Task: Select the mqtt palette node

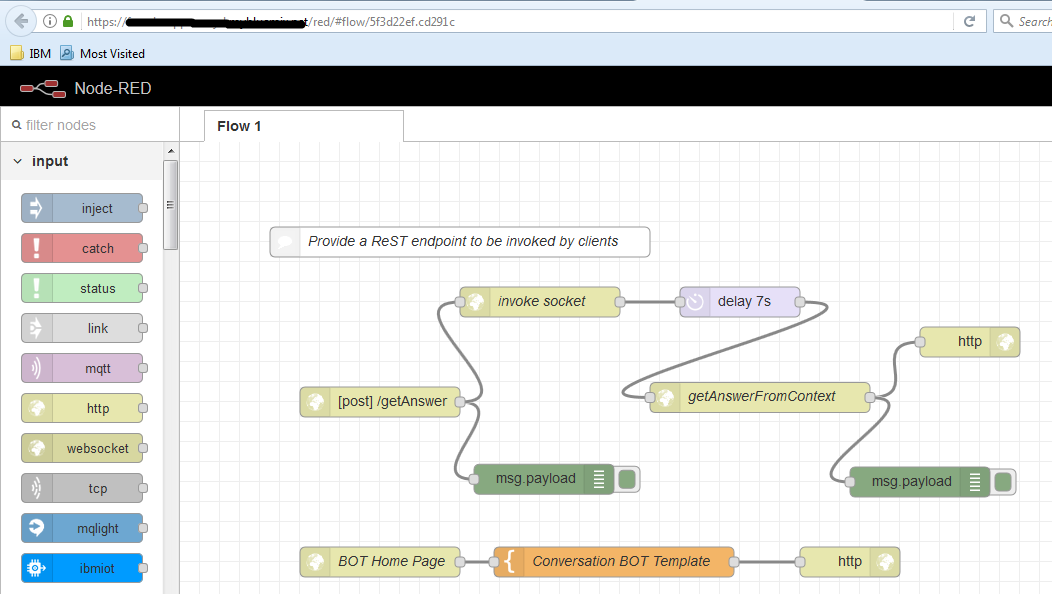Action: [83, 368]
